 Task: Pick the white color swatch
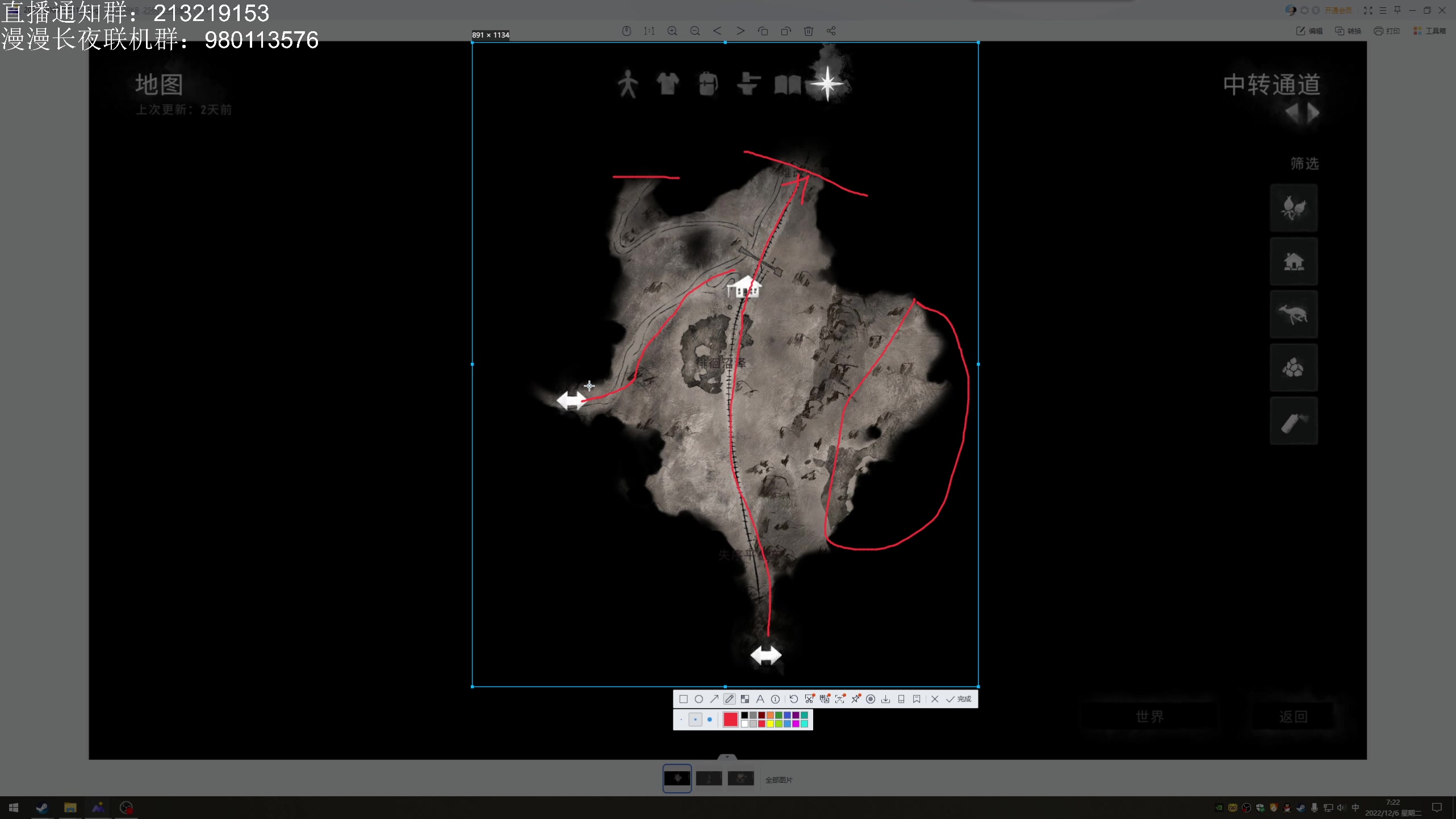(744, 724)
